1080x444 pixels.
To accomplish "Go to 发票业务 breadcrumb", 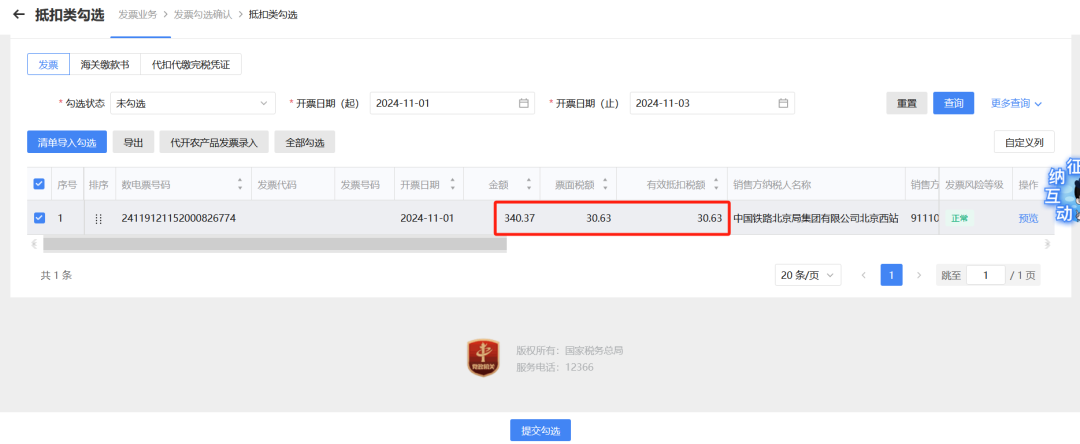I will pyautogui.click(x=137, y=14).
